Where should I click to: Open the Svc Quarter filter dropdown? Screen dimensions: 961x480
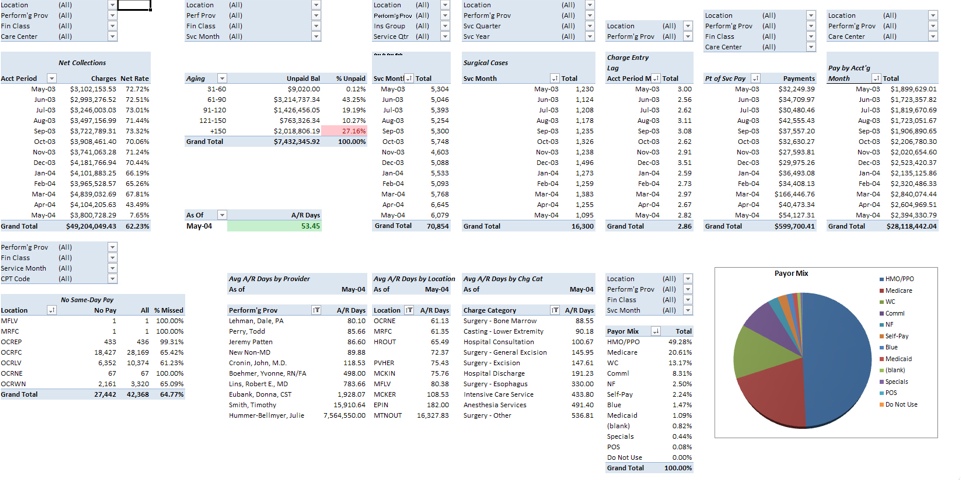click(x=590, y=26)
